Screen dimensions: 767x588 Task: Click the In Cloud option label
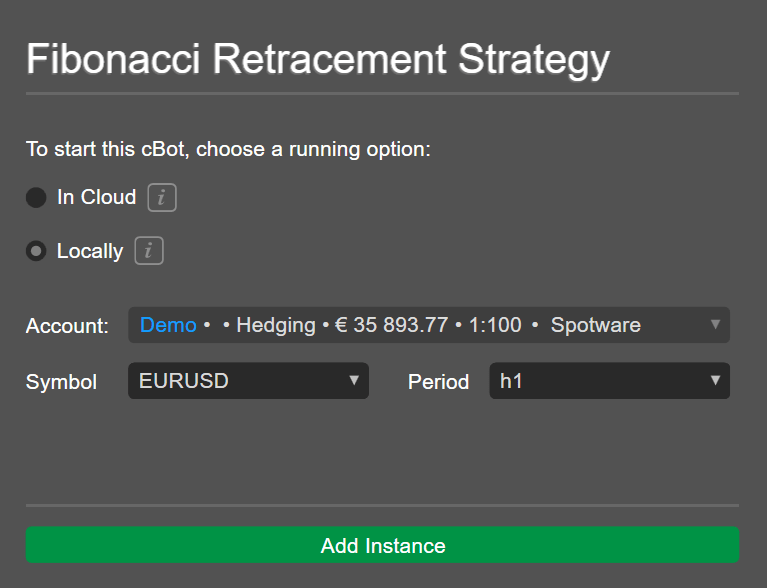click(x=96, y=197)
